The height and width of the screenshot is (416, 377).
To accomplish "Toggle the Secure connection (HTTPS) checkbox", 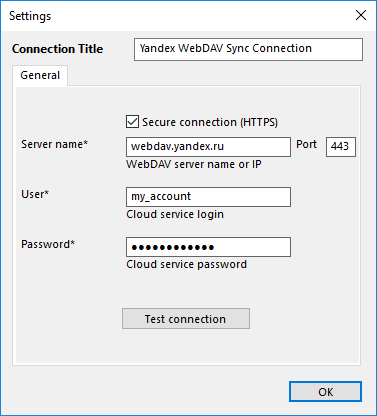I will coord(132,122).
